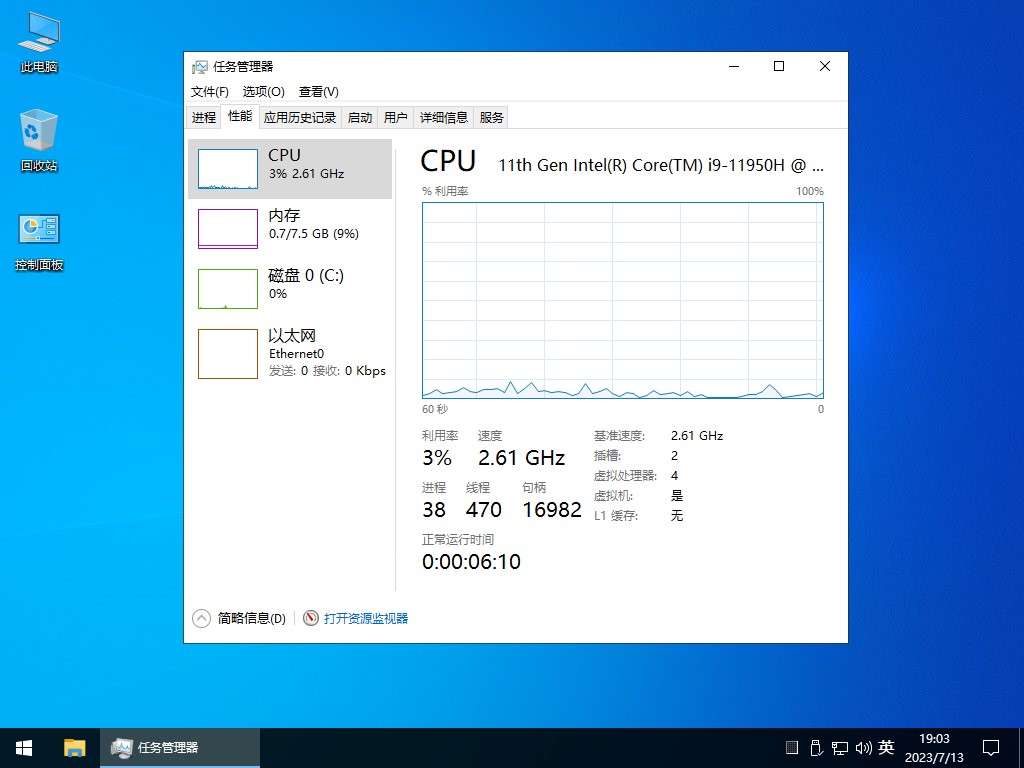Image resolution: width=1024 pixels, height=768 pixels.
Task: Close the Task Manager window
Action: point(825,66)
